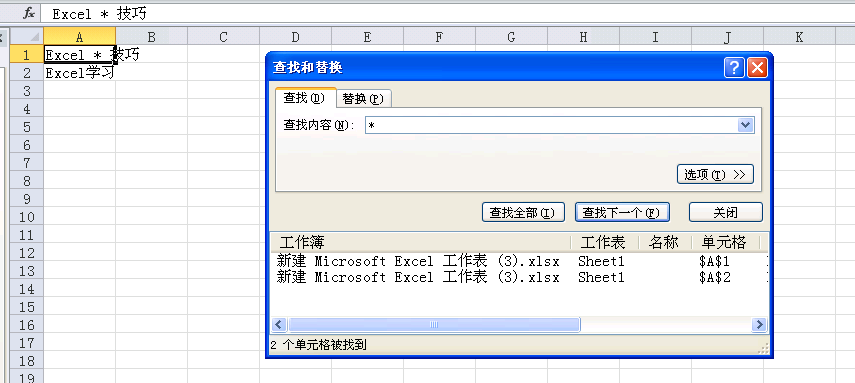The height and width of the screenshot is (383, 855).
Task: Click the horizontal scrollbar left arrow in results
Action: coord(279,325)
